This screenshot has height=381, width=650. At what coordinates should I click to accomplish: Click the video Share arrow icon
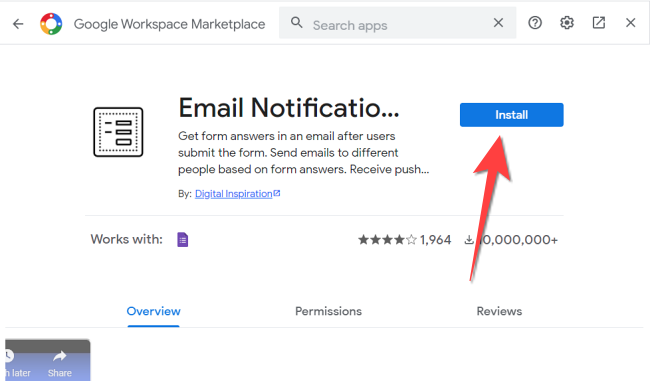tap(60, 356)
